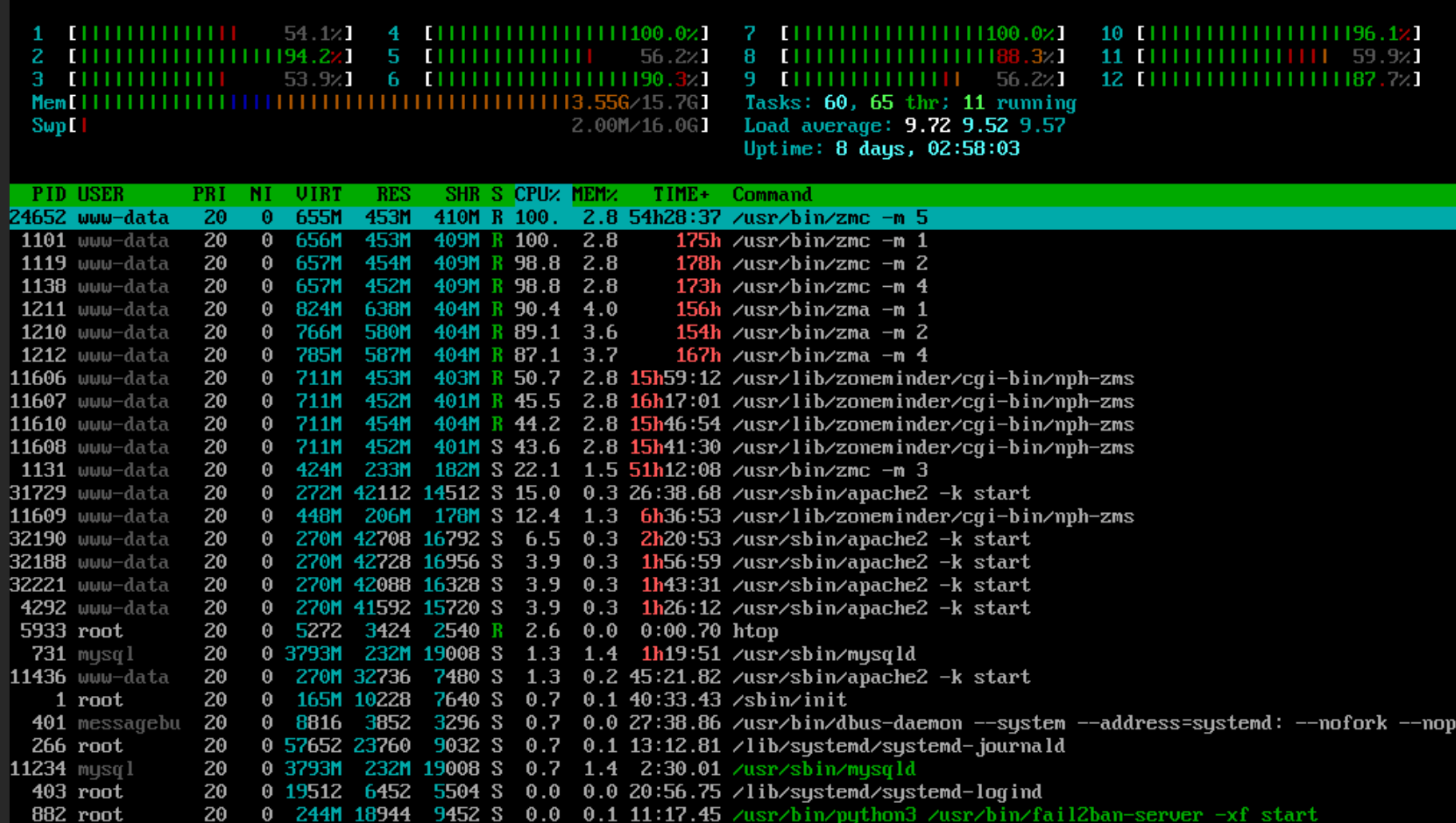This screenshot has width=1456, height=823.
Task: Select nph-zms process 11609
Action: tap(732, 516)
